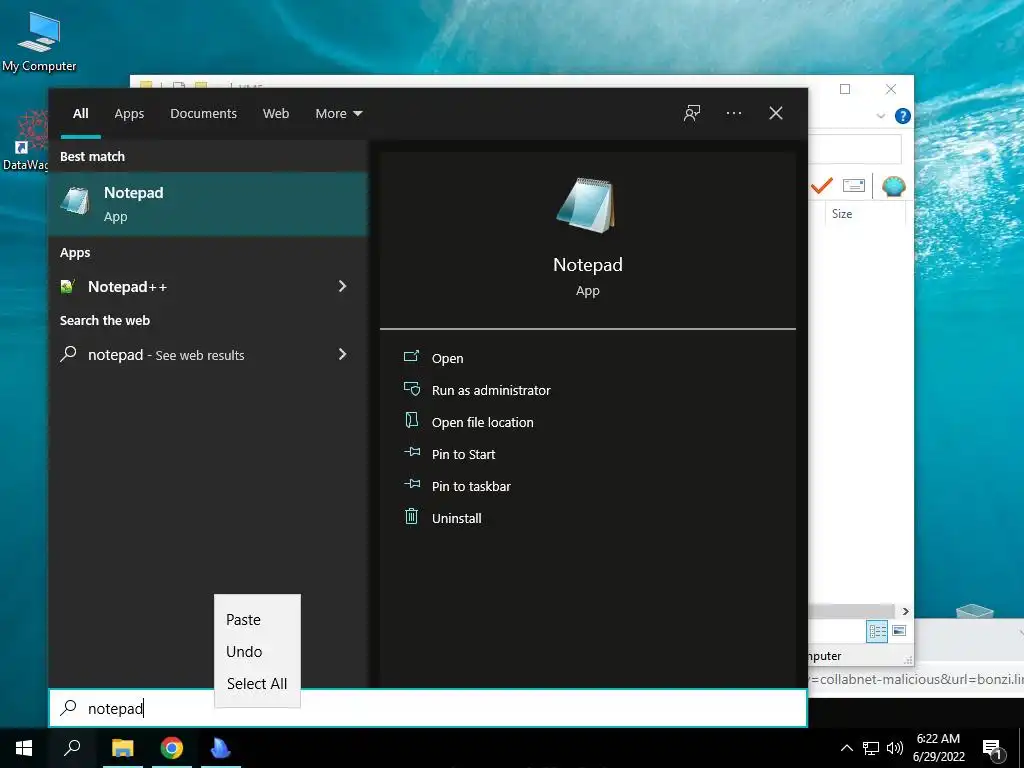Close the search panel with X
This screenshot has height=768, width=1024.
pos(776,113)
